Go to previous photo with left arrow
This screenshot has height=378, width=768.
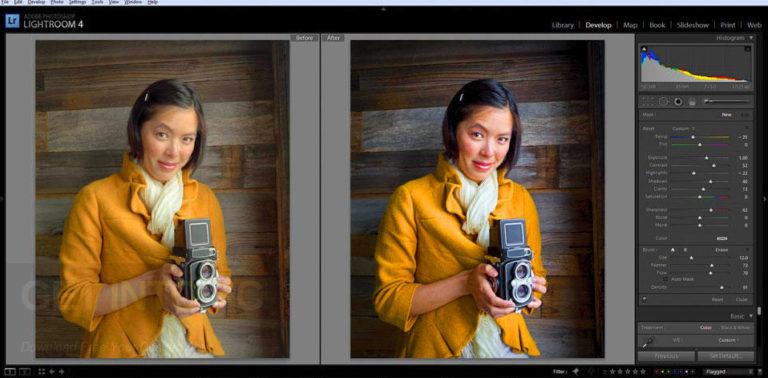(x=52, y=372)
